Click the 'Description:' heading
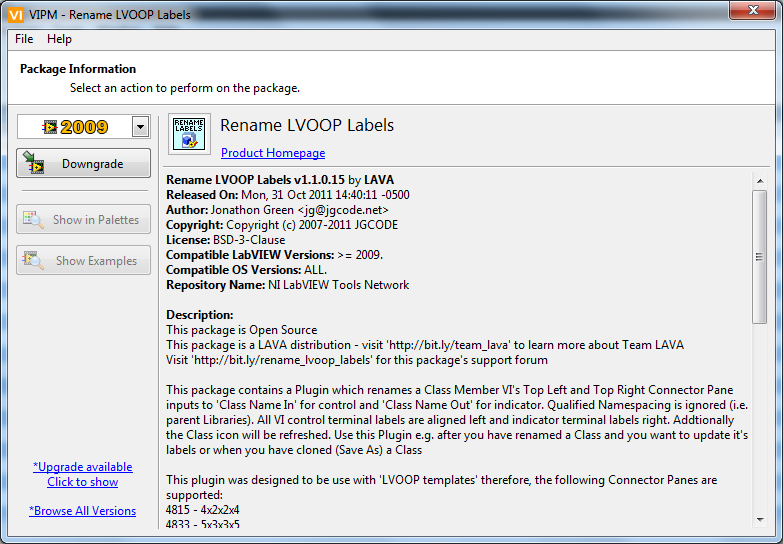This screenshot has height=544, width=783. pos(200,315)
